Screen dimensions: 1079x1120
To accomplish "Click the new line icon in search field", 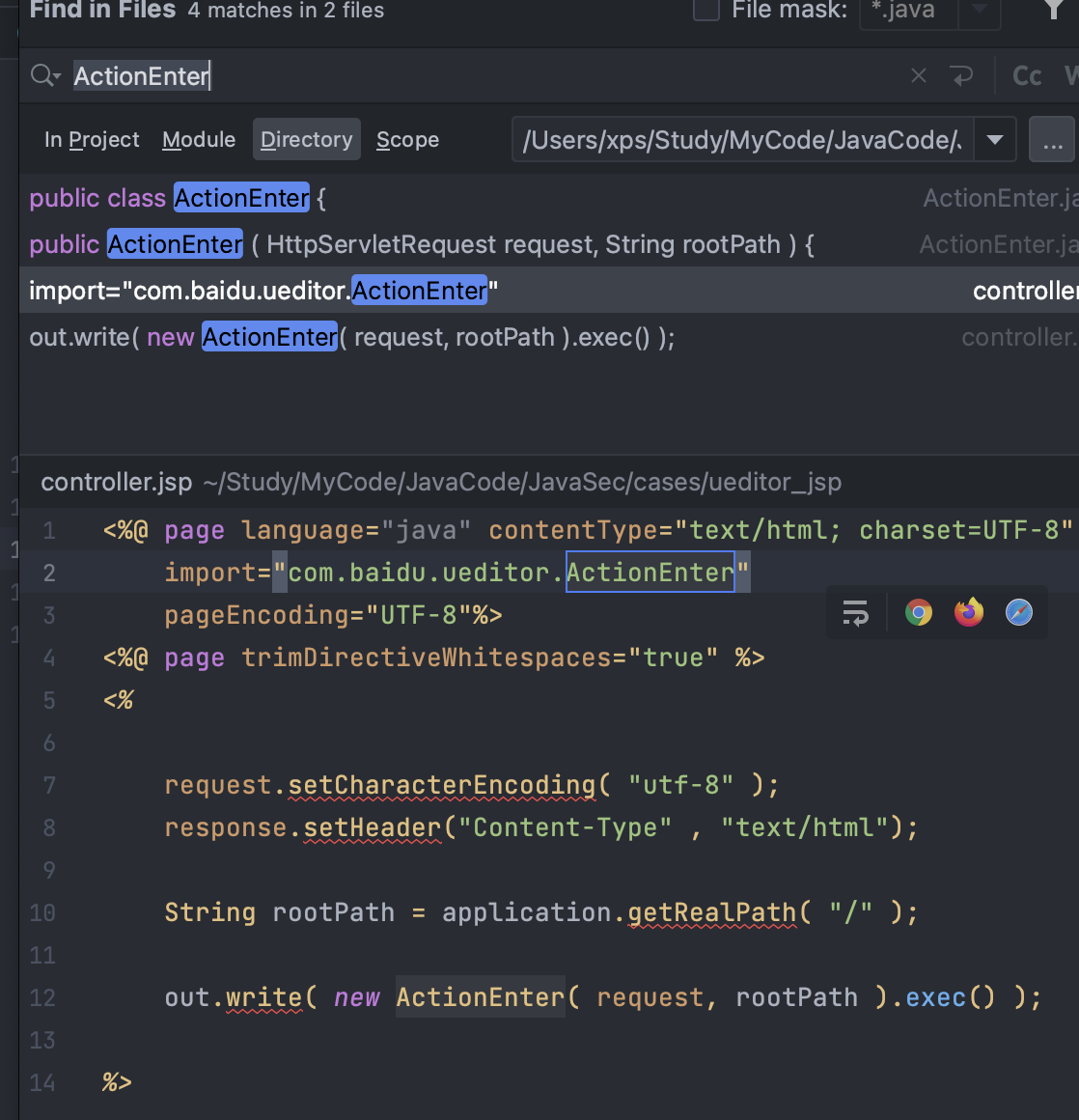I will click(x=962, y=75).
